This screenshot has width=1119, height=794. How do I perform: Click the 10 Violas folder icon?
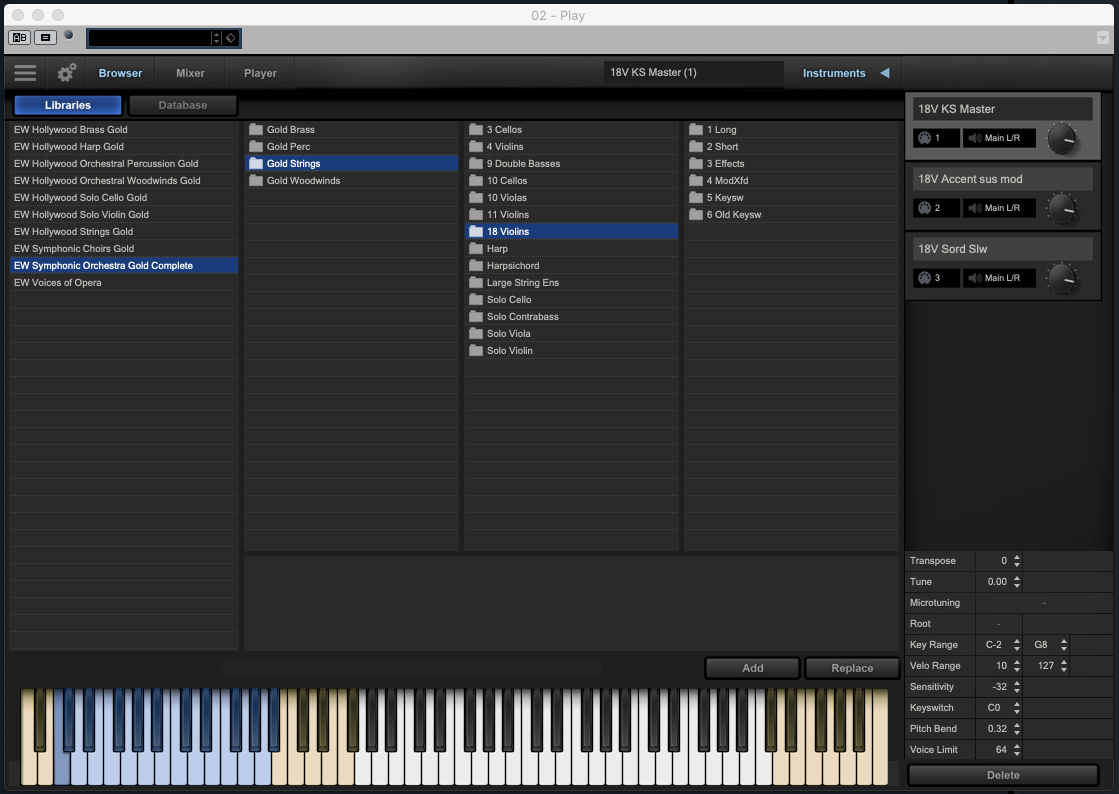(x=476, y=198)
